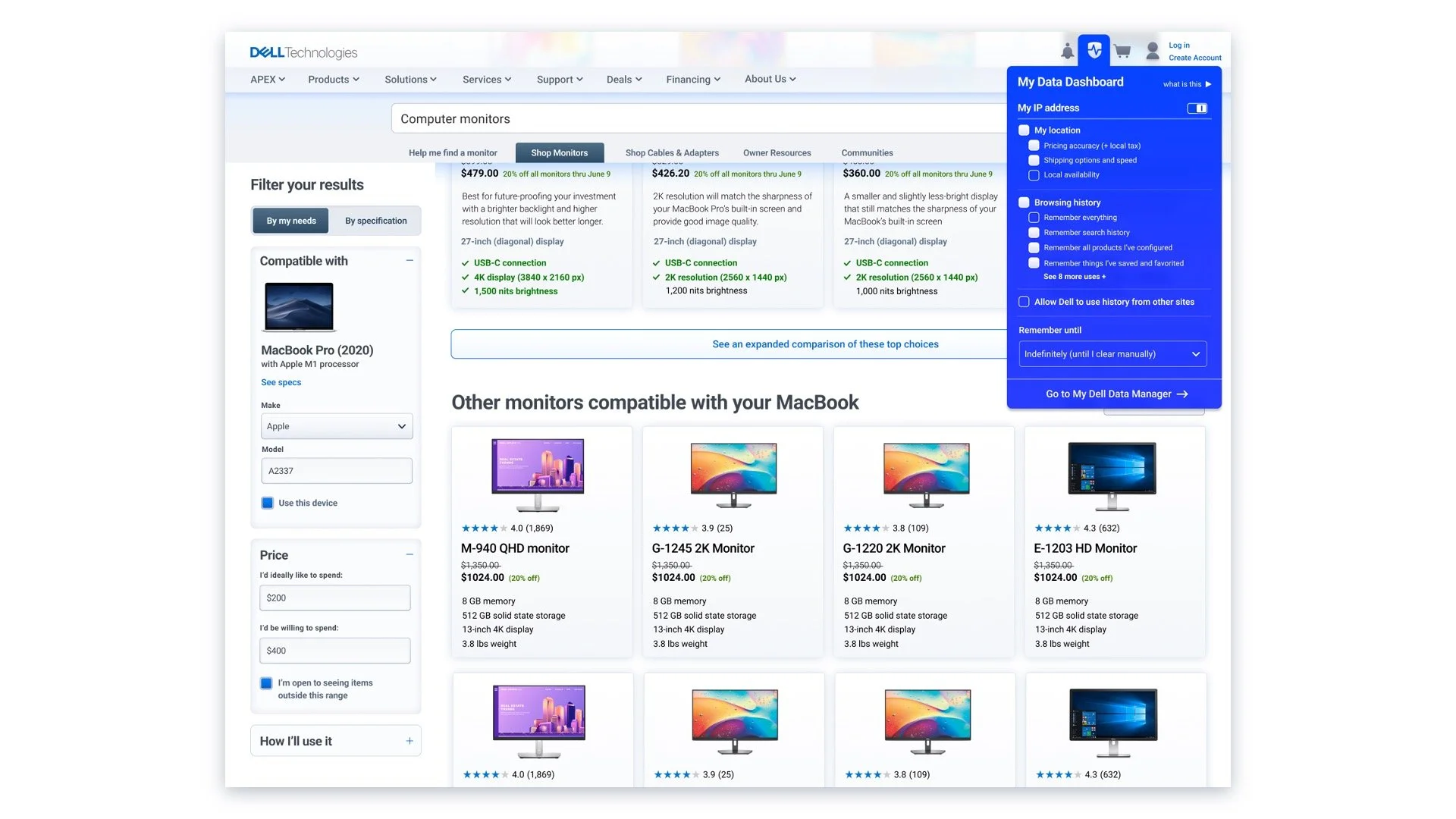Click the M-940 QHD monitor thumbnail

538,474
